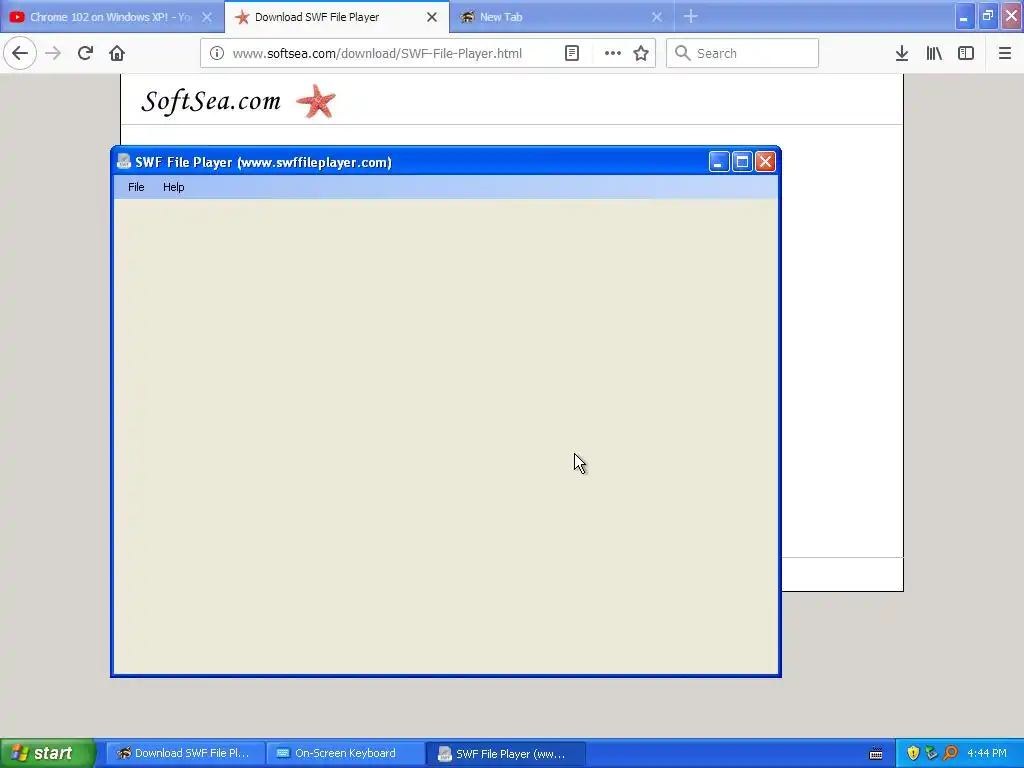Open the Help menu in SWF File Player
This screenshot has height=768, width=1024.
(174, 187)
